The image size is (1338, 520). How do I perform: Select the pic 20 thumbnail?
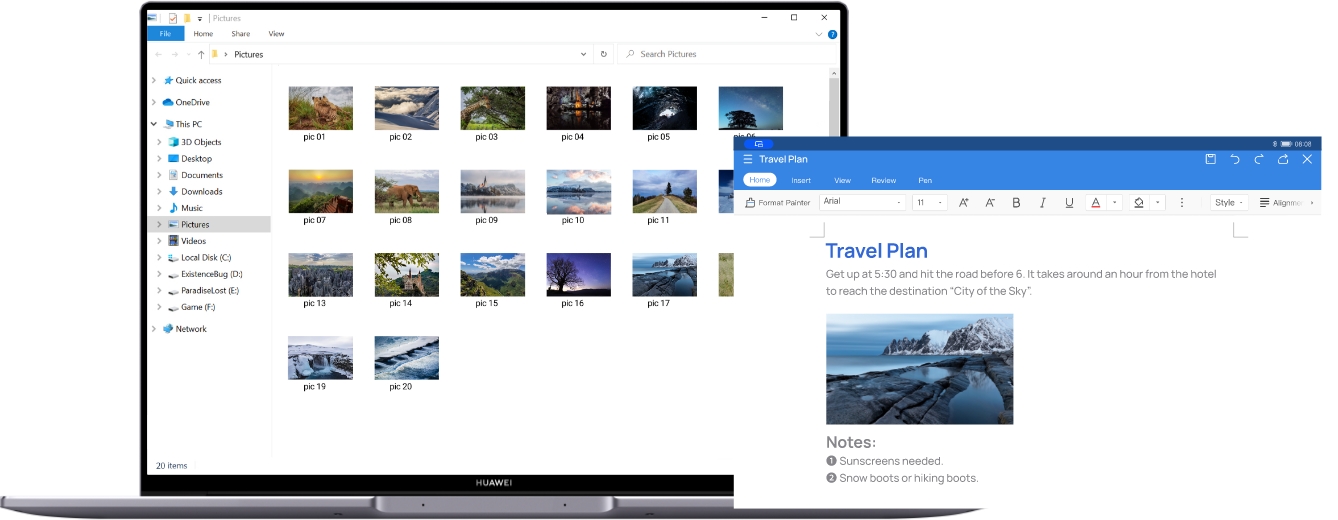pyautogui.click(x=406, y=357)
